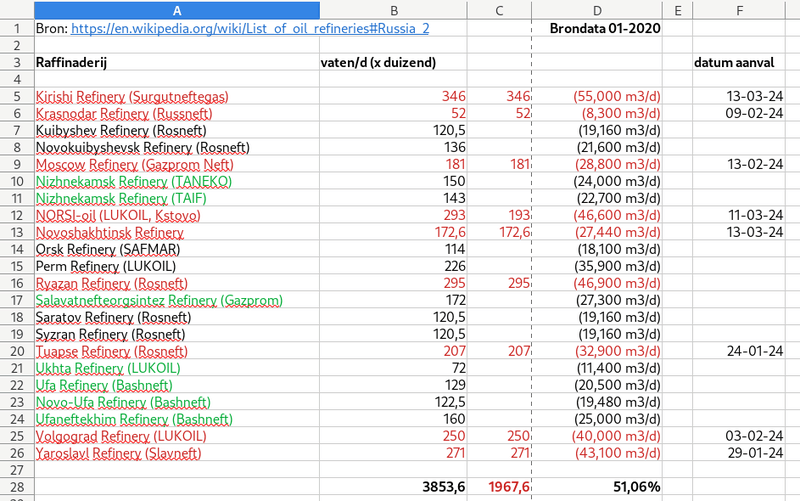
Task: Click column C value 172,6
Action: coord(499,232)
